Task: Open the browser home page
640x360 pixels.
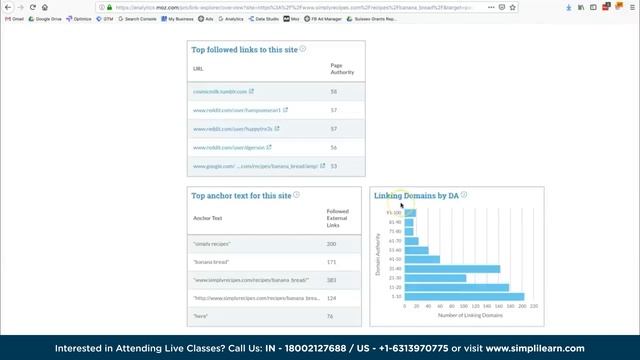Action: tap(45, 7)
